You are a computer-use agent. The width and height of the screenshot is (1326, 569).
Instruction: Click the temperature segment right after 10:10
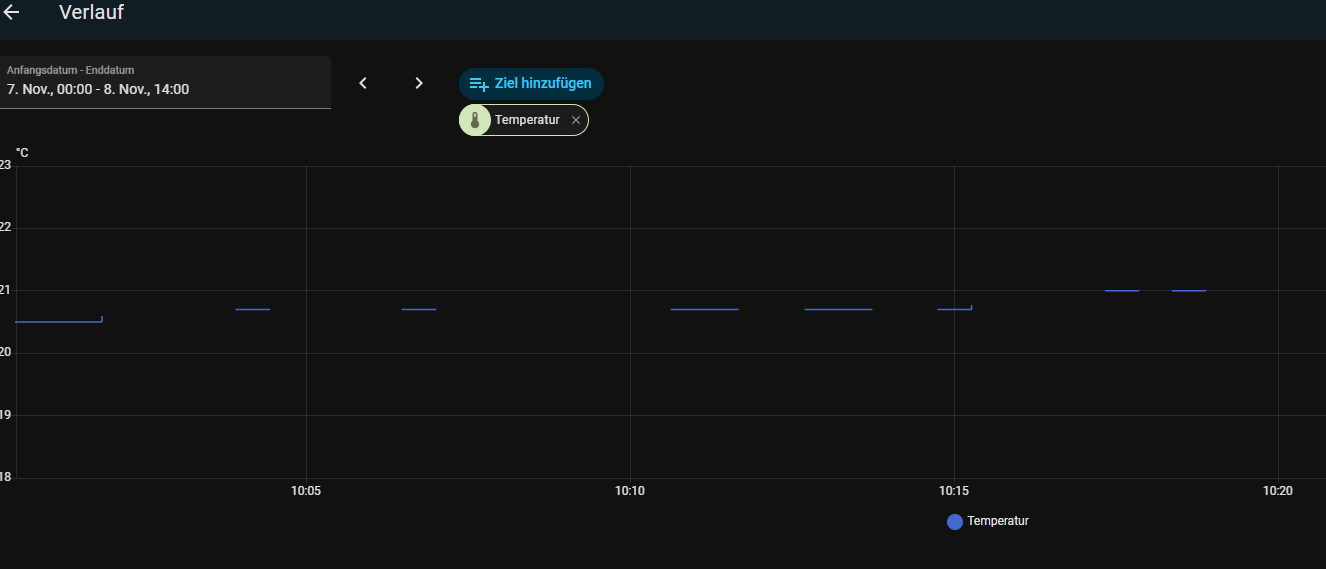pyautogui.click(x=704, y=310)
